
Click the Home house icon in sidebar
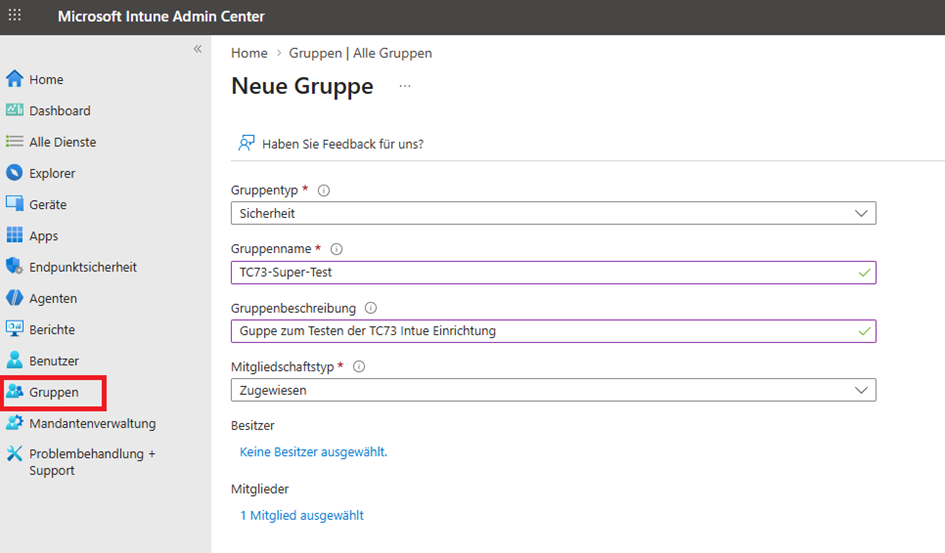point(14,79)
